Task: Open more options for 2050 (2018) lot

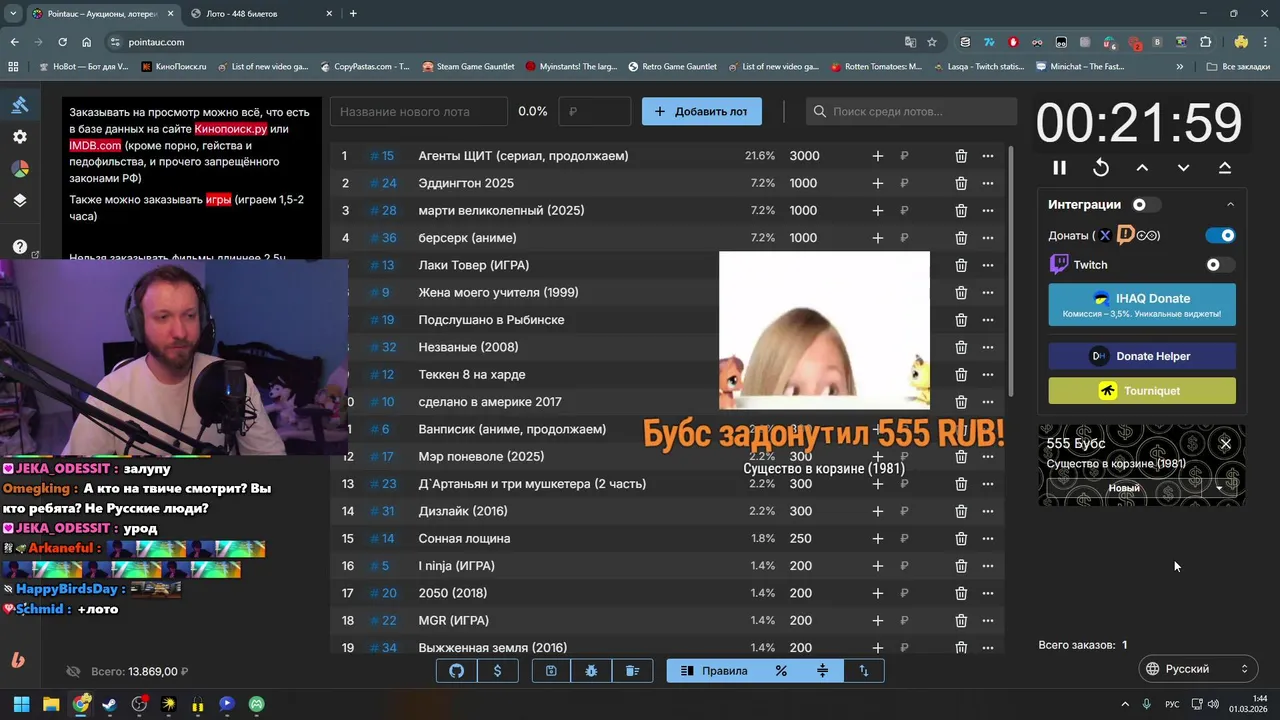Action: (988, 593)
